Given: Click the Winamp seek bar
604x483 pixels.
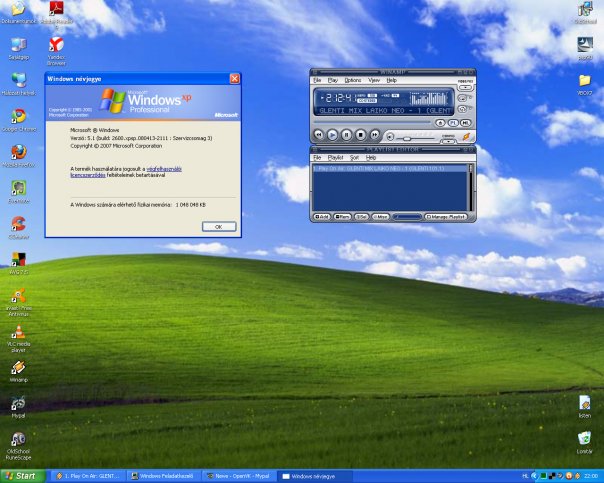Looking at the screenshot, I should click(372, 122).
